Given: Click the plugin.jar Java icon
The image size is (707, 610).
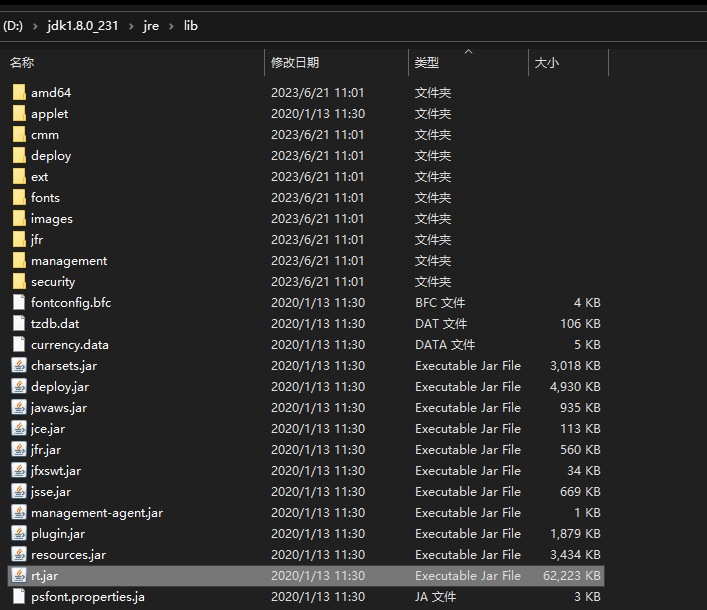Looking at the screenshot, I should [x=19, y=534].
